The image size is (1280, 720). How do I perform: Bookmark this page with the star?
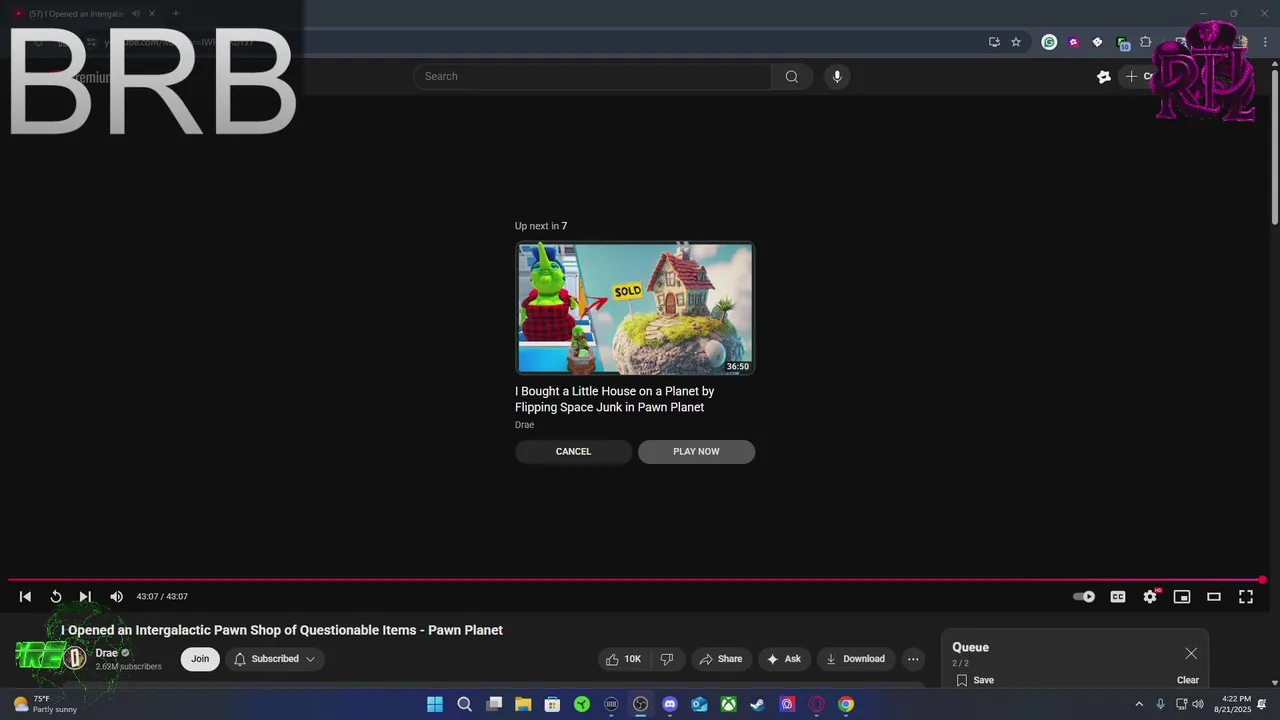tap(1016, 42)
